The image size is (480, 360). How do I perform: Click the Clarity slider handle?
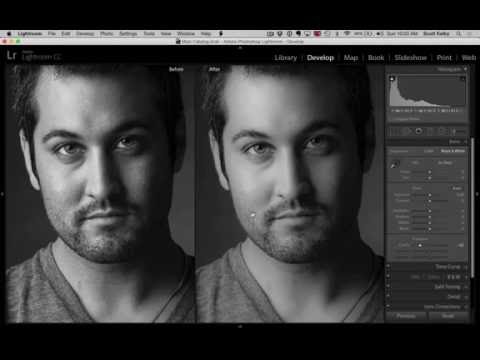[x=420, y=245]
